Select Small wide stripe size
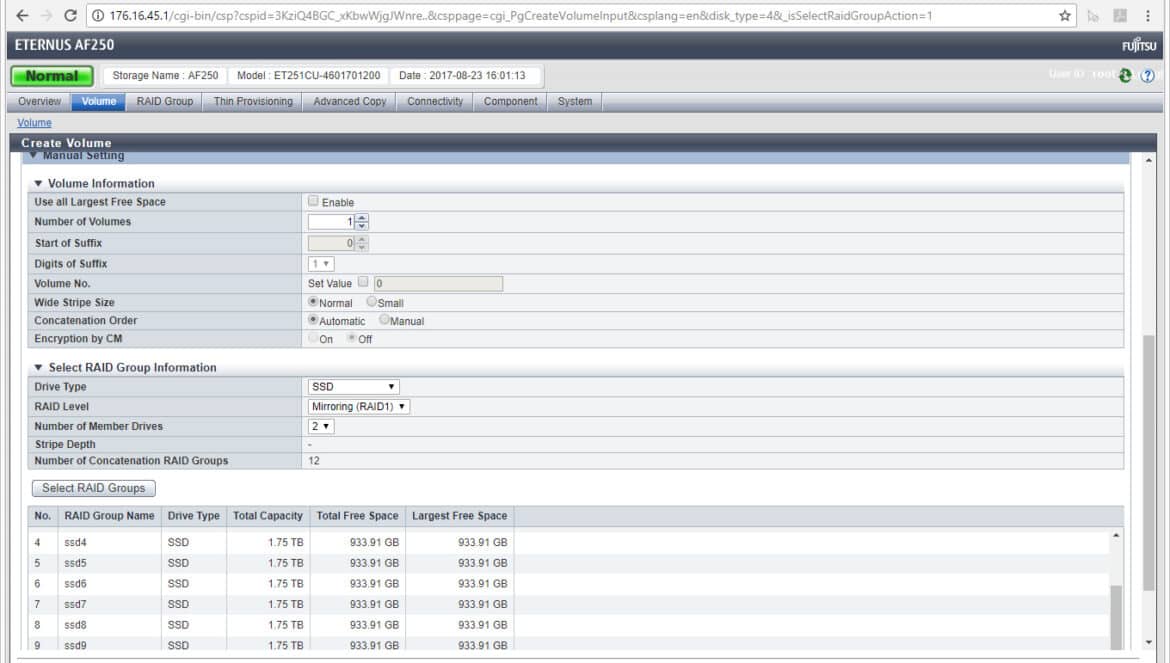The width and height of the screenshot is (1170, 663). pos(372,301)
